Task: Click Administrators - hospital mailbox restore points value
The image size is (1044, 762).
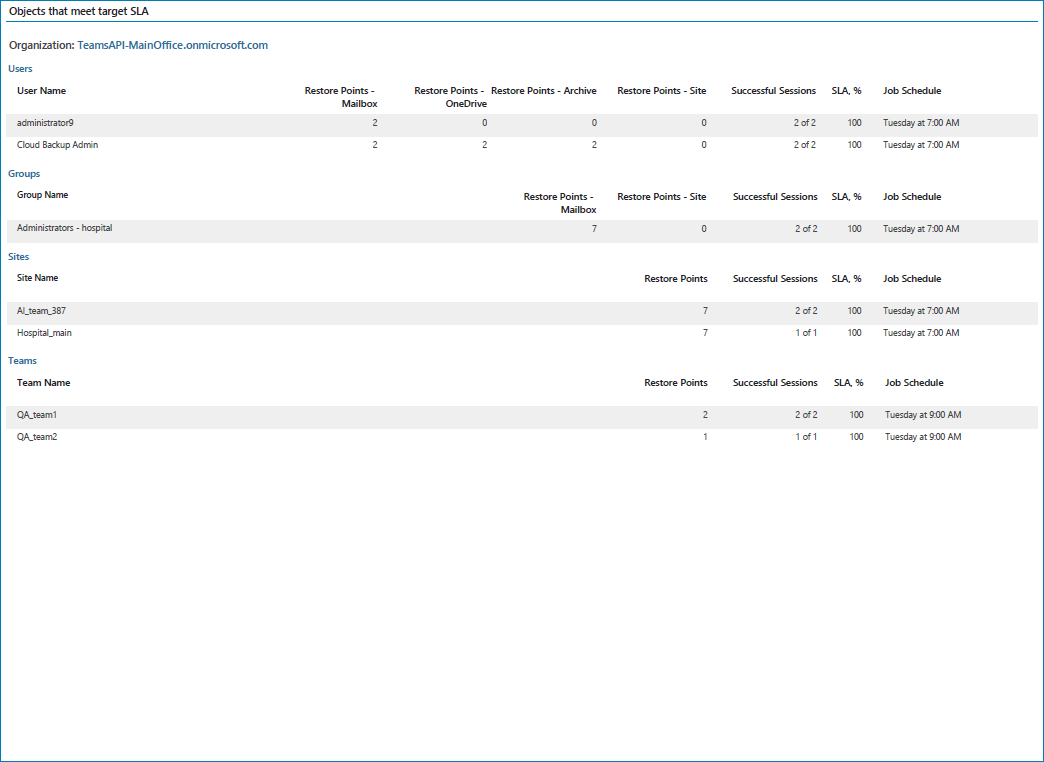Action: [x=594, y=228]
